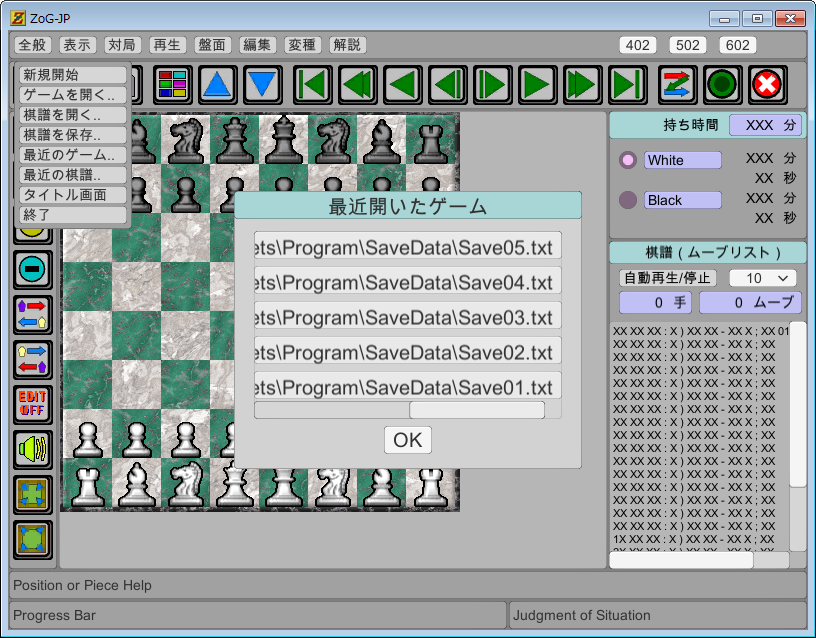Choose 新規開始 from the menu

pos(73,75)
